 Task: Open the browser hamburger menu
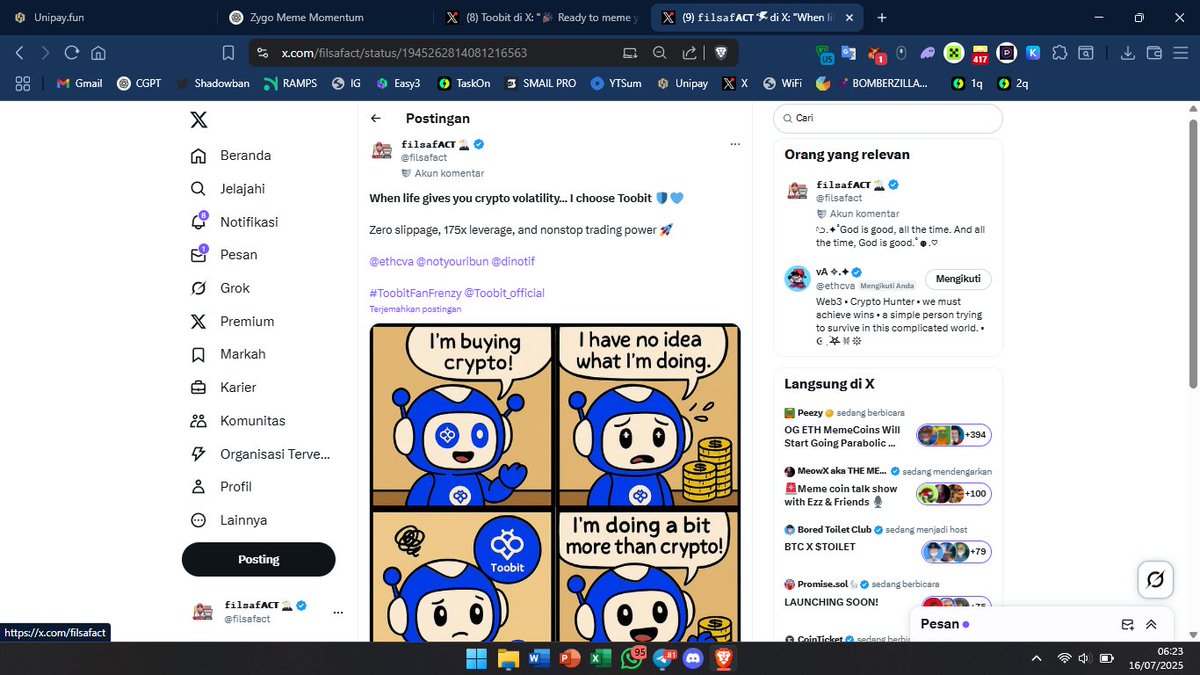click(x=1180, y=53)
